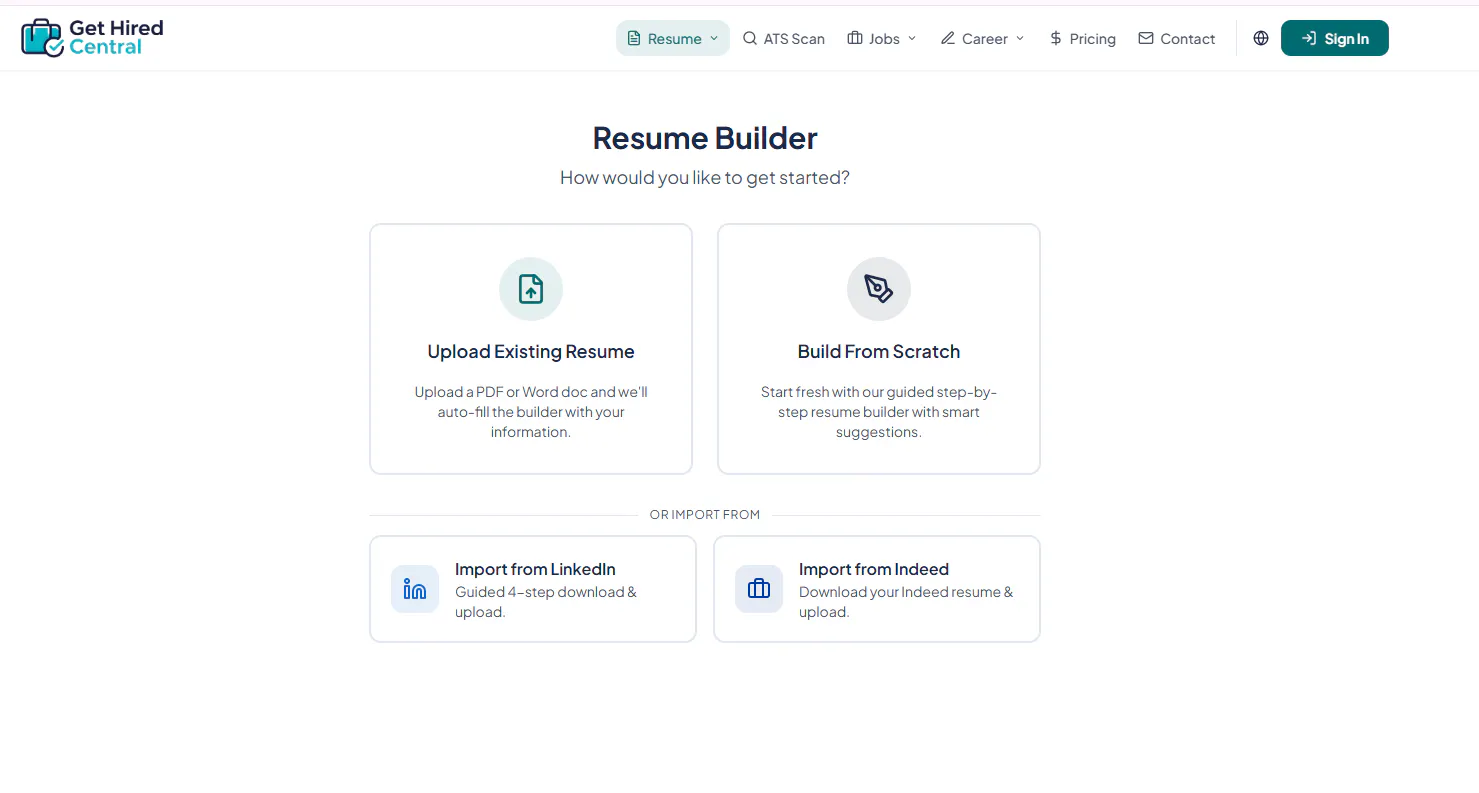Open the Contact page

pos(1177,38)
